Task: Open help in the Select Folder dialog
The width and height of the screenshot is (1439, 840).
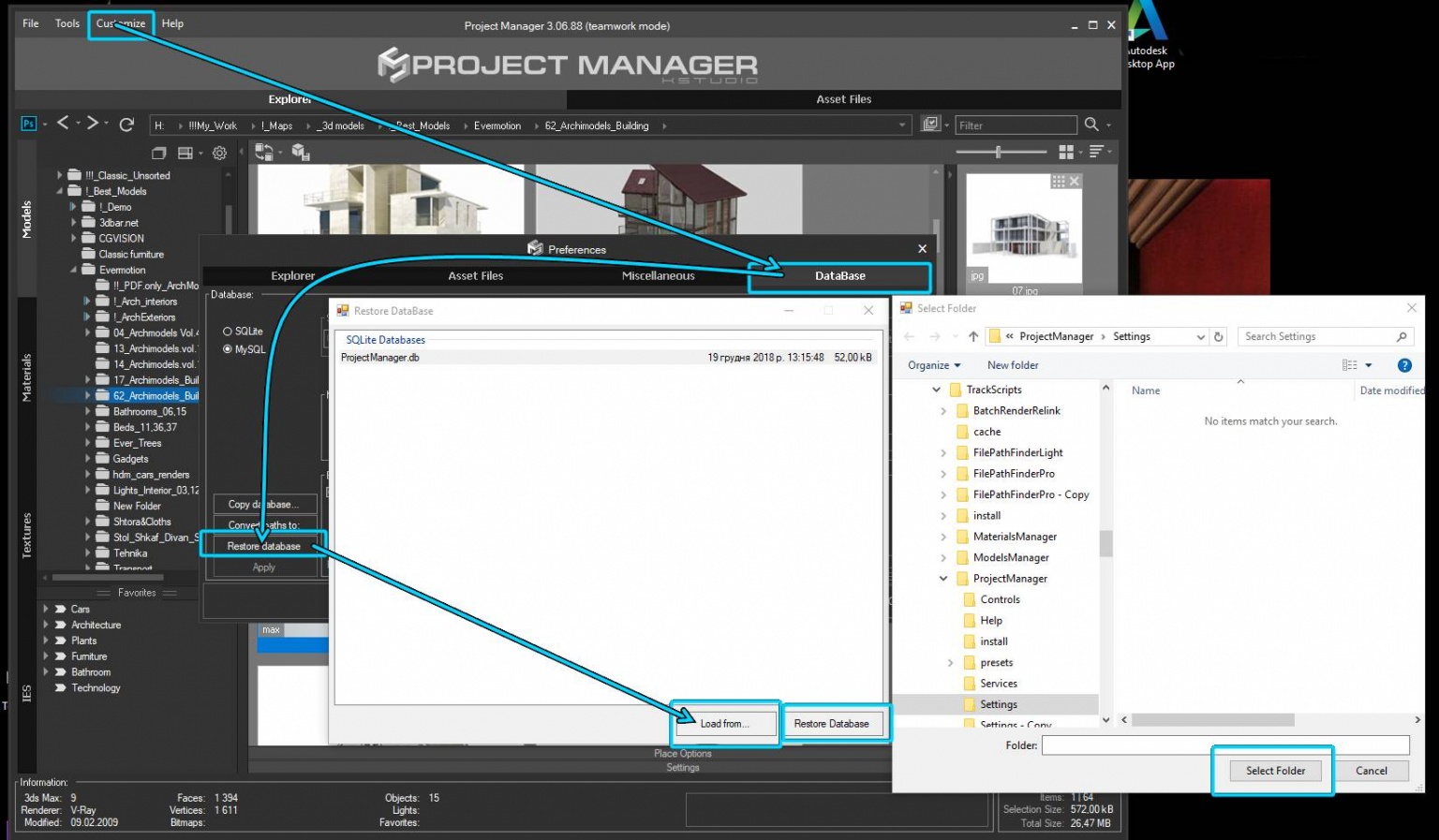Action: (x=1404, y=365)
